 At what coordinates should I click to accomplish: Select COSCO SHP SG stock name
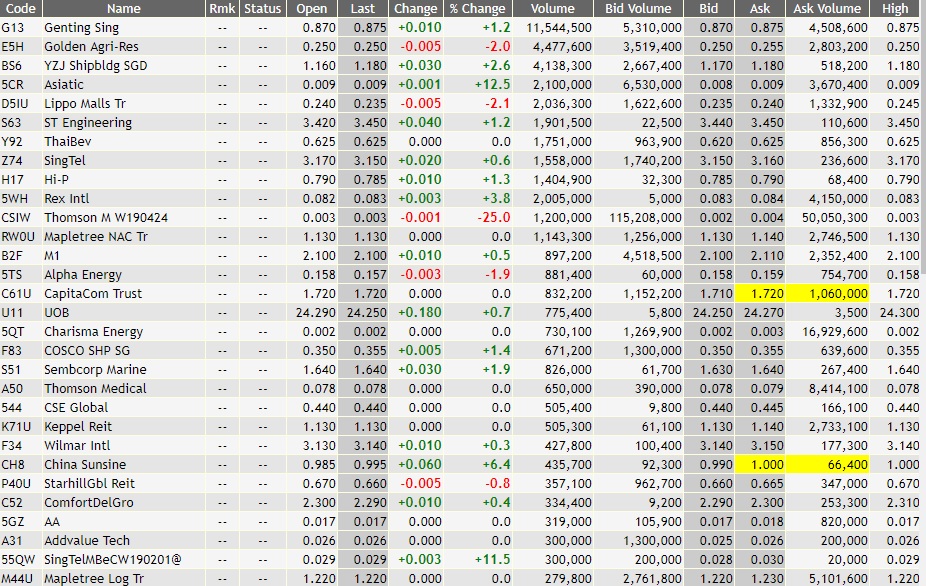pyautogui.click(x=87, y=350)
